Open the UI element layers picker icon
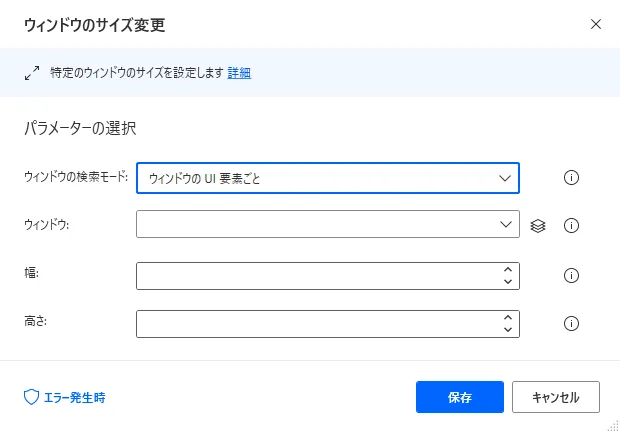This screenshot has height=433, width=620. click(x=538, y=225)
